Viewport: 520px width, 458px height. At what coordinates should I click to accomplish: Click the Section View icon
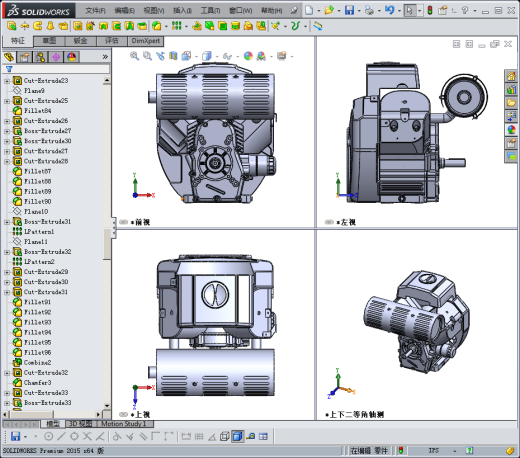(x=173, y=56)
